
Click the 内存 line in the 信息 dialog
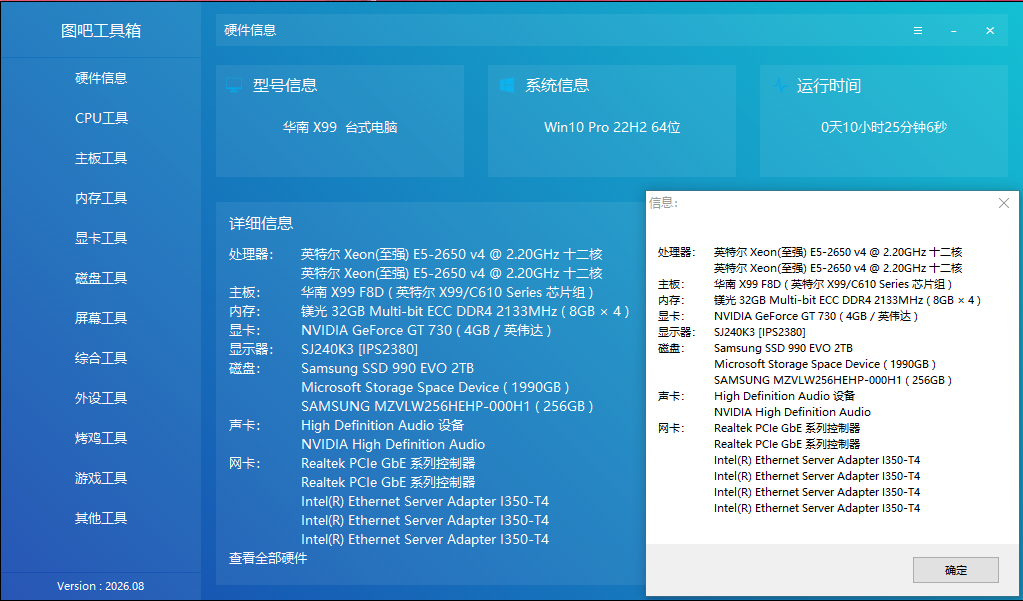click(x=847, y=300)
